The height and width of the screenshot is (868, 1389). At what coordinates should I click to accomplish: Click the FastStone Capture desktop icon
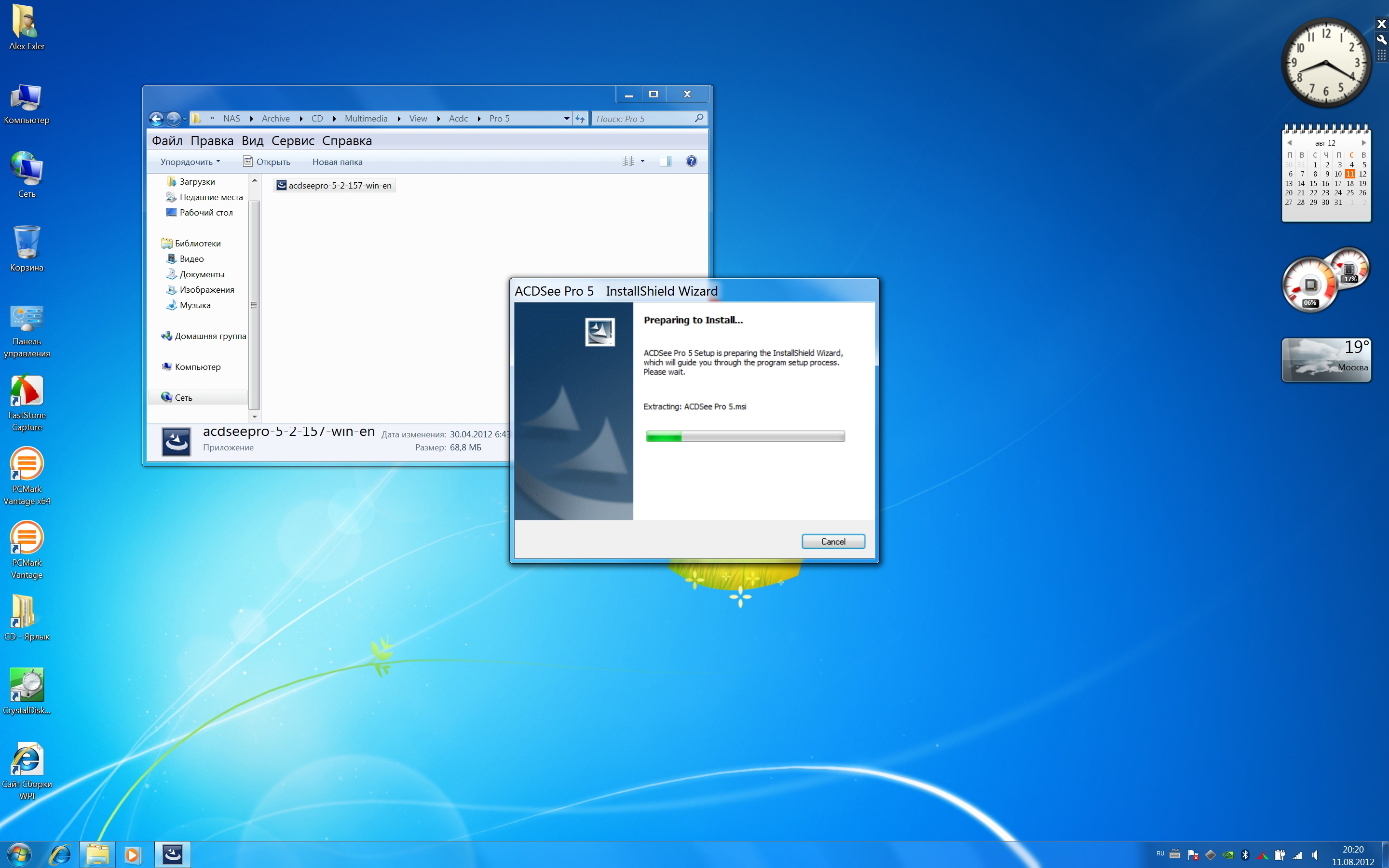27,393
